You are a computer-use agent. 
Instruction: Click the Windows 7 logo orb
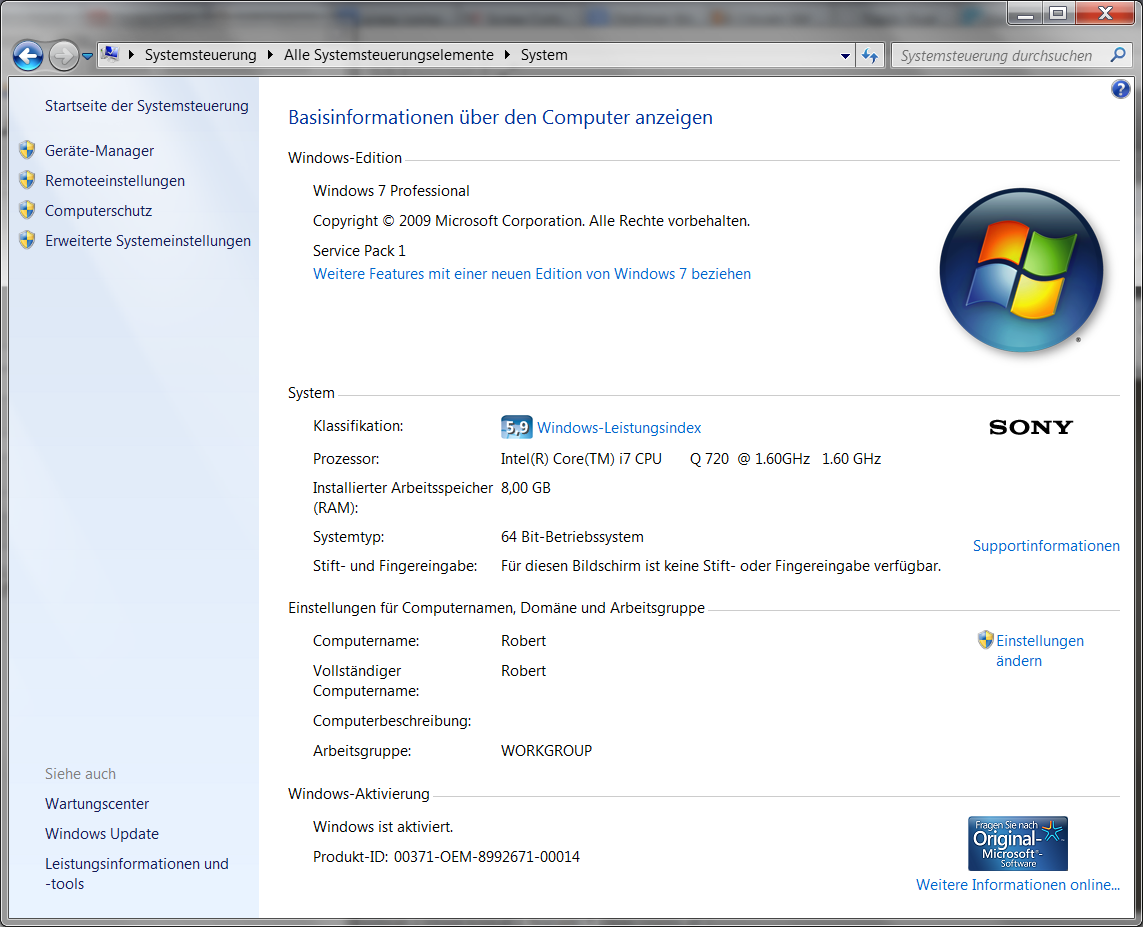[1021, 270]
